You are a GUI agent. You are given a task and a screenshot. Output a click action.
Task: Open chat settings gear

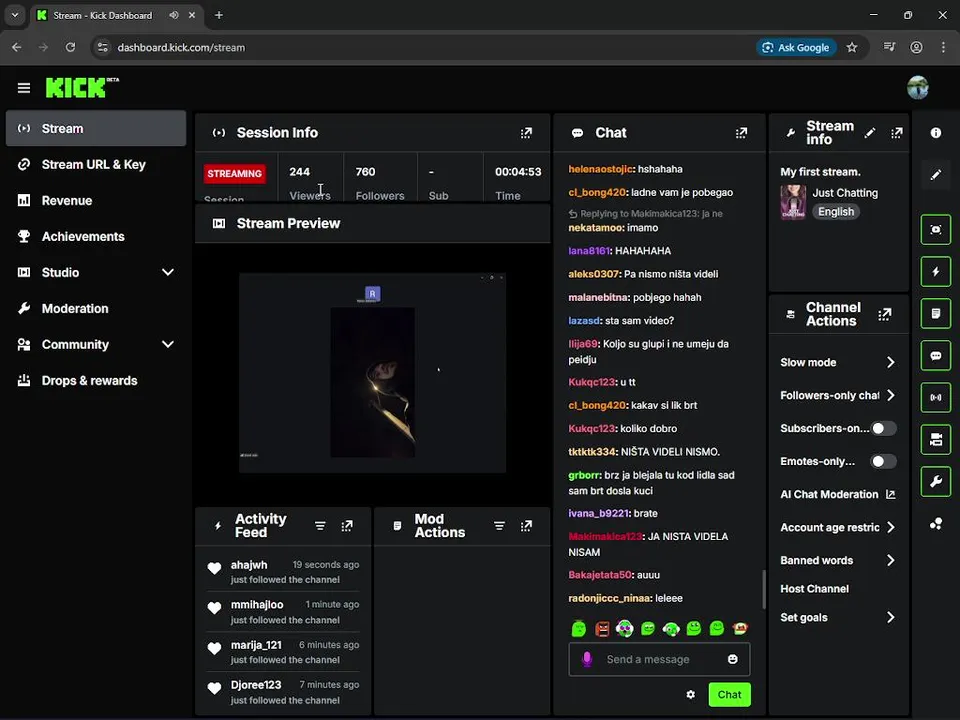click(x=691, y=695)
